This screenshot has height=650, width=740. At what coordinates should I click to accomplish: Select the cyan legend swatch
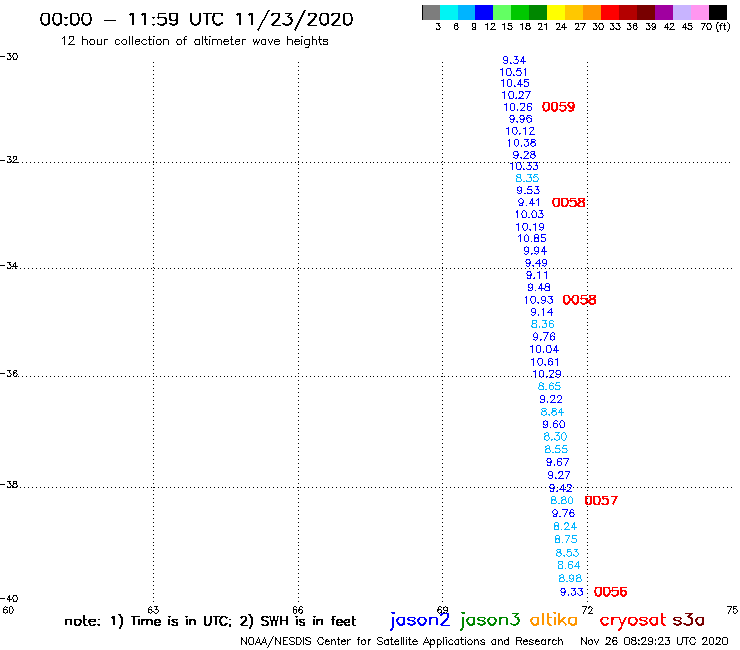click(x=448, y=12)
